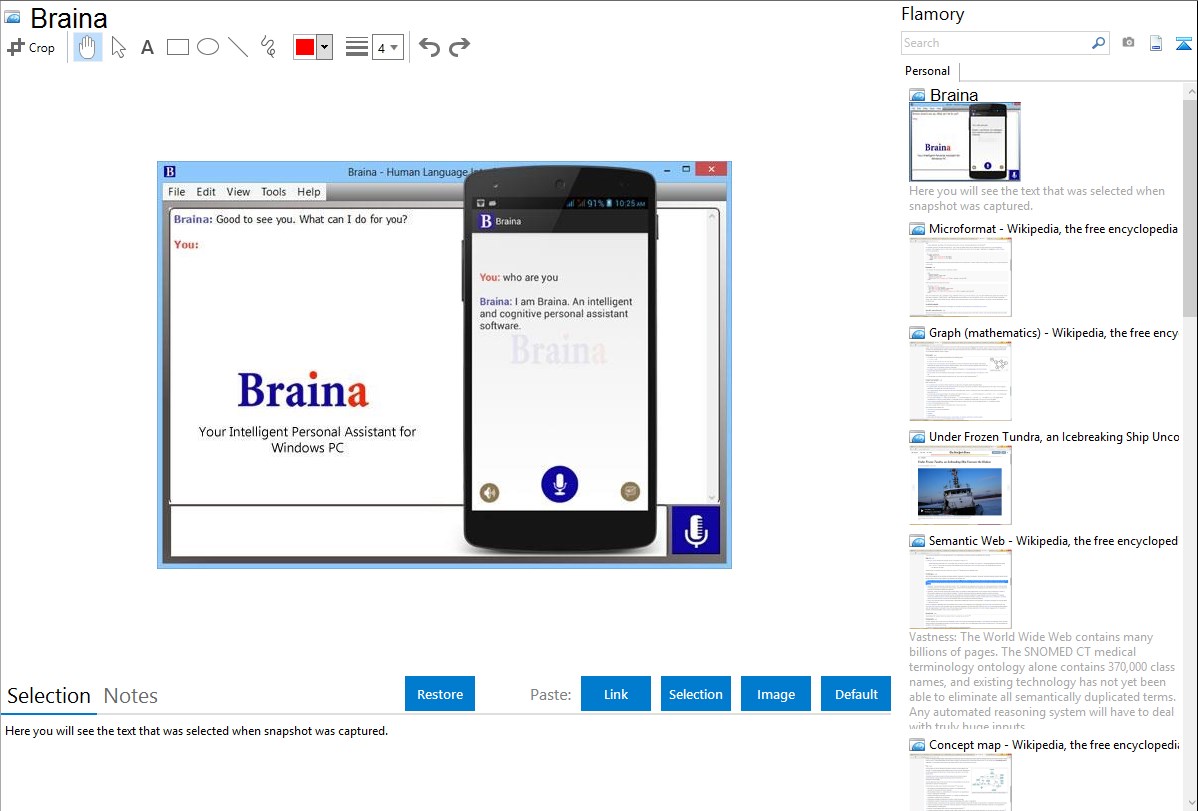This screenshot has width=1198, height=811.
Task: Click the snapshot icon beside Graph (mathematics) title
Action: click(917, 333)
